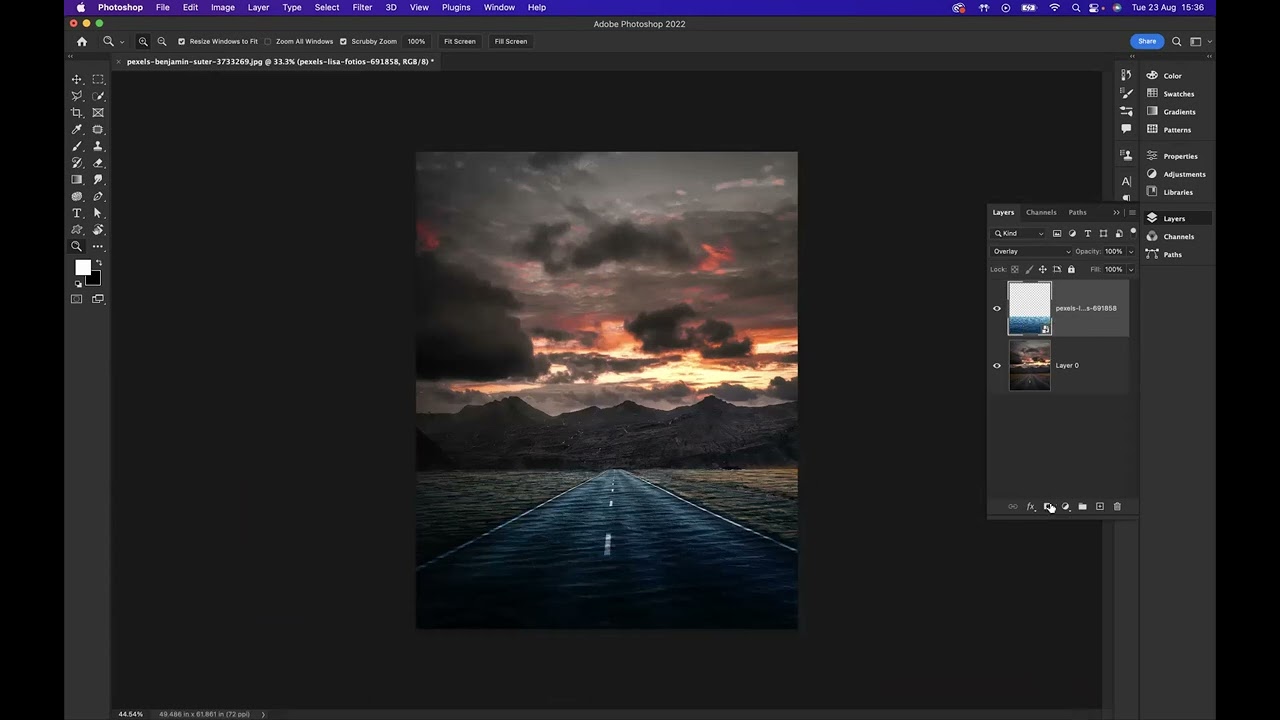Select the Horizontal Type tool

click(76, 213)
